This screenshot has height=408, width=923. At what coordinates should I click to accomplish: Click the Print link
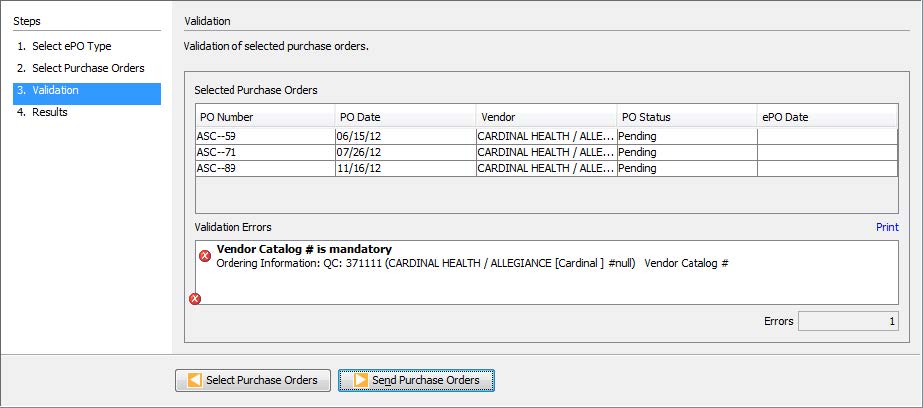[886, 228]
